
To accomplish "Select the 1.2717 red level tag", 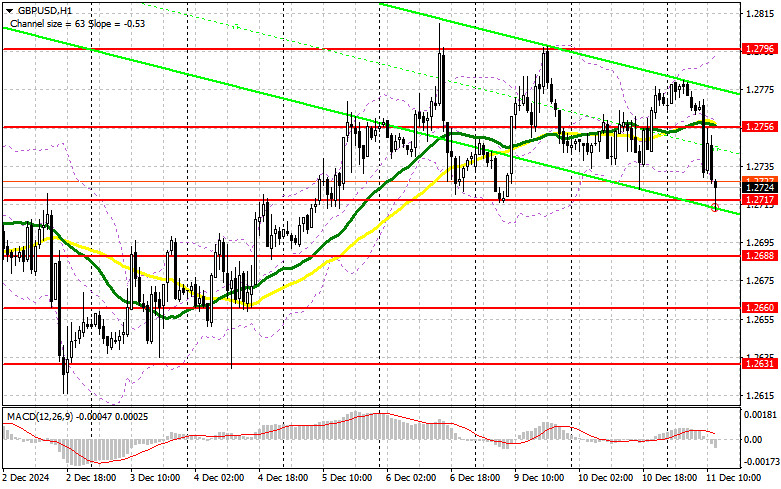I will click(x=760, y=200).
